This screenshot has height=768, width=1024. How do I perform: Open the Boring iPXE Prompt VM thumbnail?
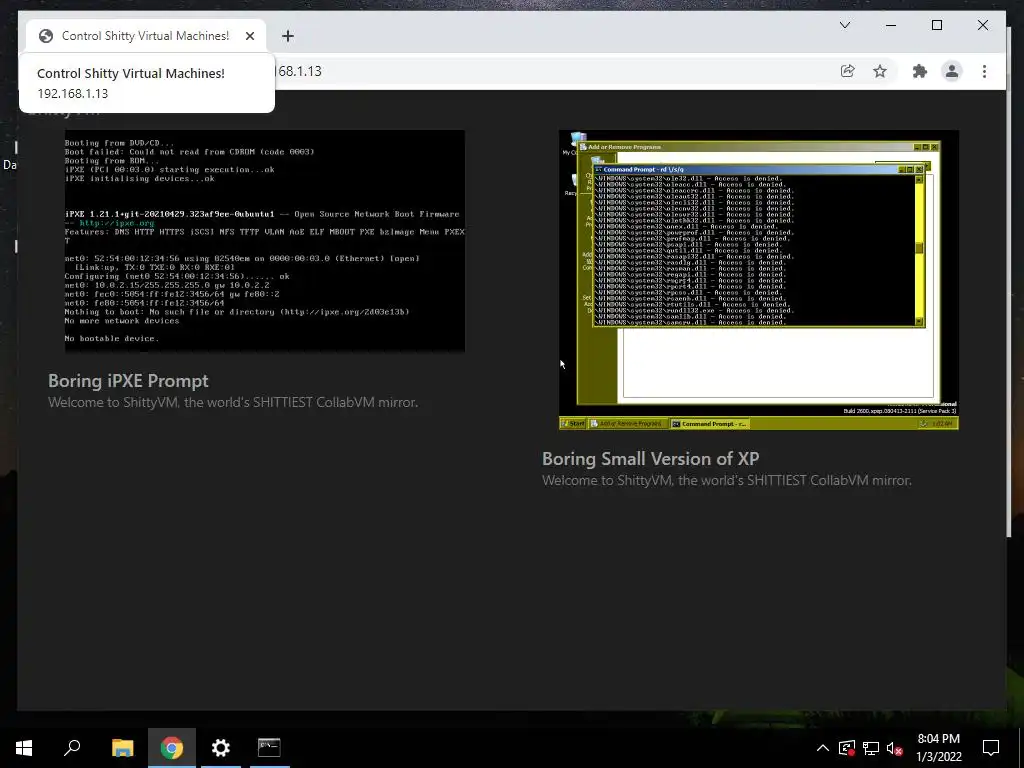pos(264,240)
